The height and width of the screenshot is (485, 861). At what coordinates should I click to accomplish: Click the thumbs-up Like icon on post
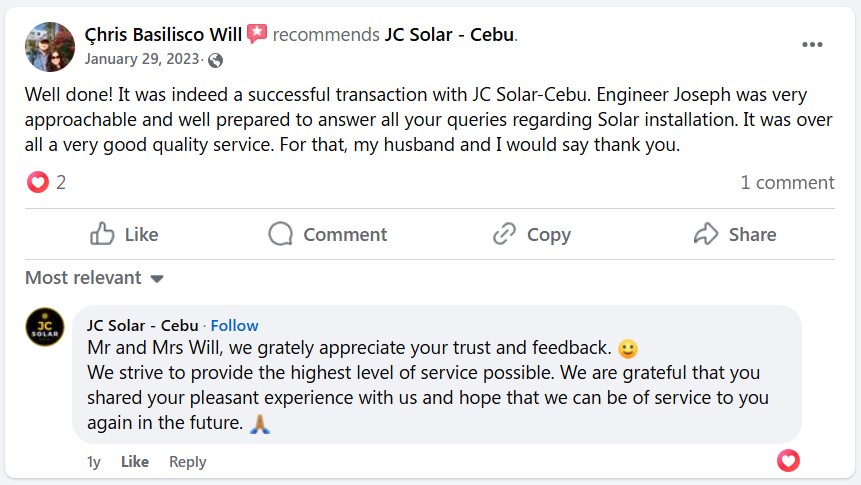click(x=102, y=234)
